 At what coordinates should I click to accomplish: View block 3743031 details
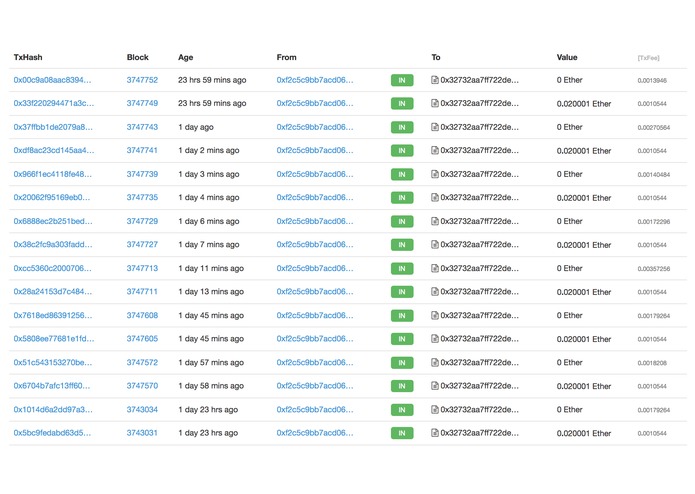(142, 432)
